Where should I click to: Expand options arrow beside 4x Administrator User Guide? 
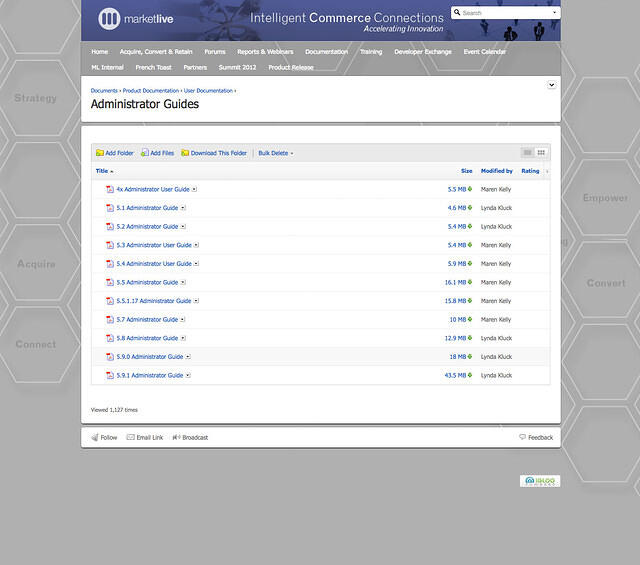click(x=195, y=189)
